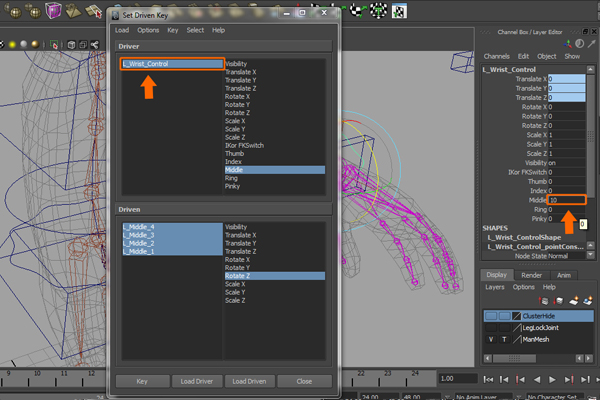Click layer list horizontal scrollbar thumb

[x=514, y=358]
